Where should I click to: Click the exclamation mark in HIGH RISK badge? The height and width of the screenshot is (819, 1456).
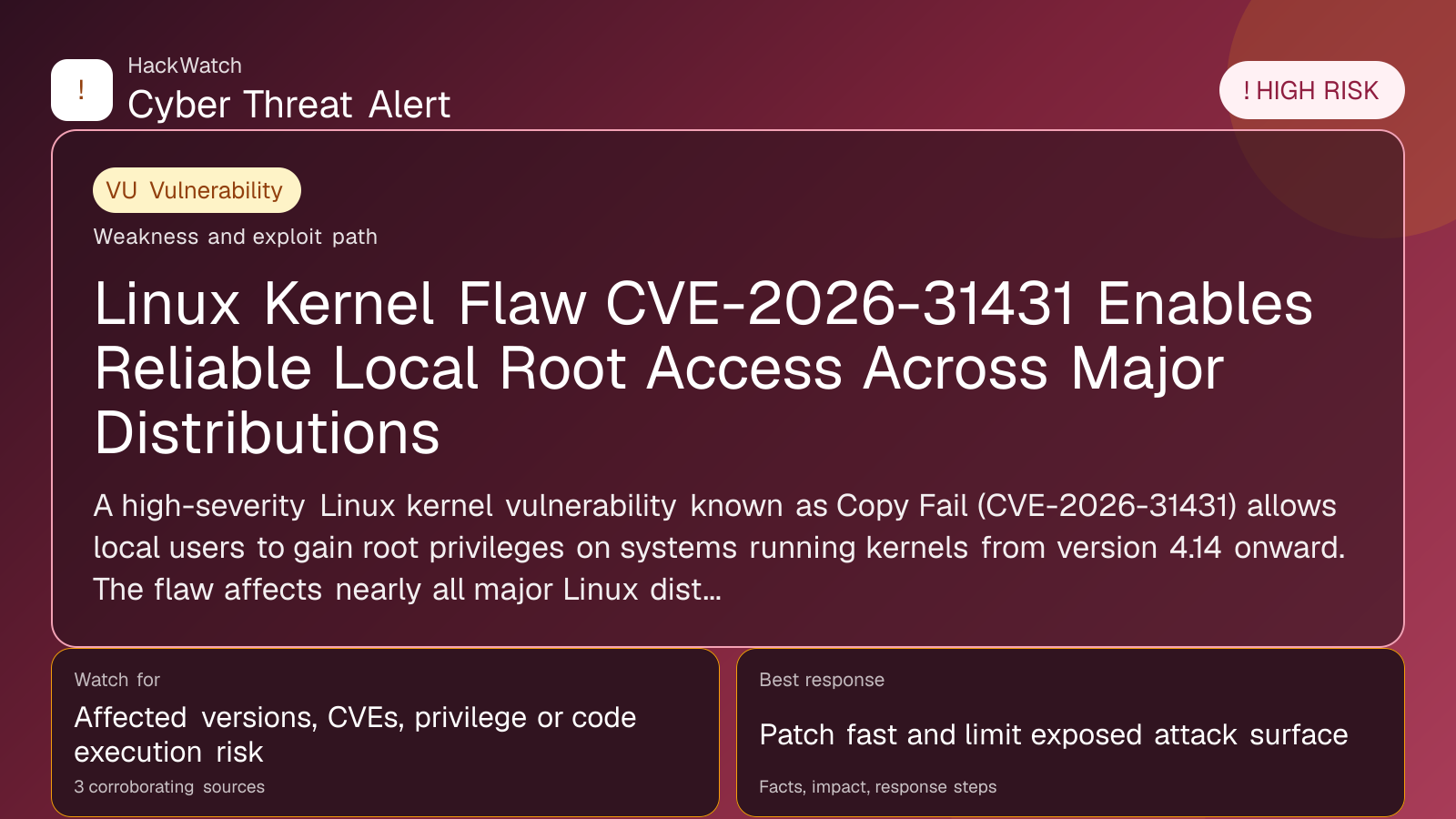pyautogui.click(x=1247, y=91)
